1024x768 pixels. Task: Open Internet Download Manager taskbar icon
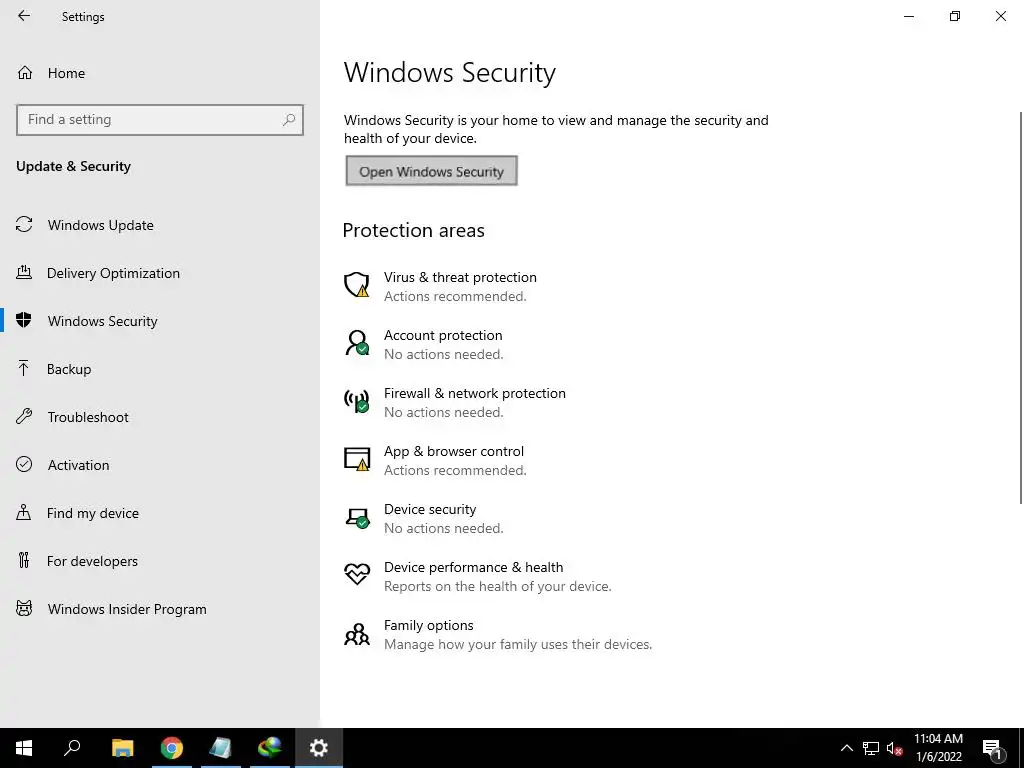pos(269,748)
